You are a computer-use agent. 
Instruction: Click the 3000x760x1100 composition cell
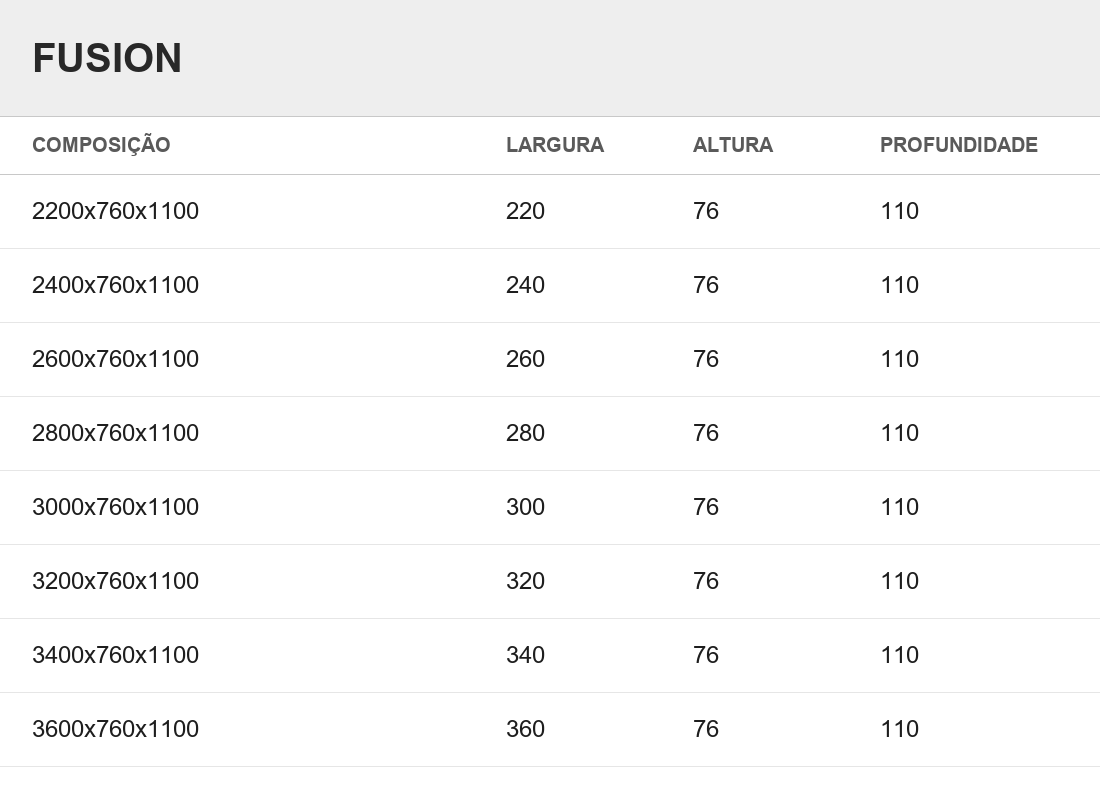click(x=115, y=507)
